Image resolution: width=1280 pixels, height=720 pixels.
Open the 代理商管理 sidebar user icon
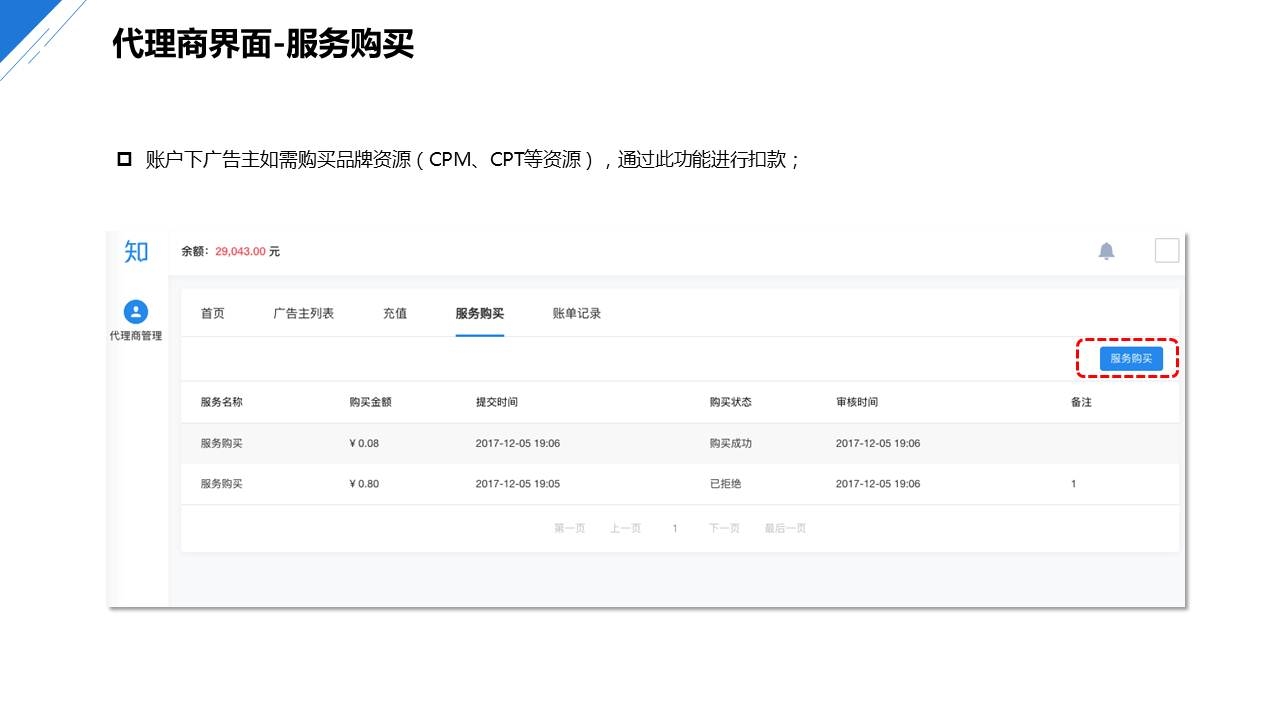136,312
